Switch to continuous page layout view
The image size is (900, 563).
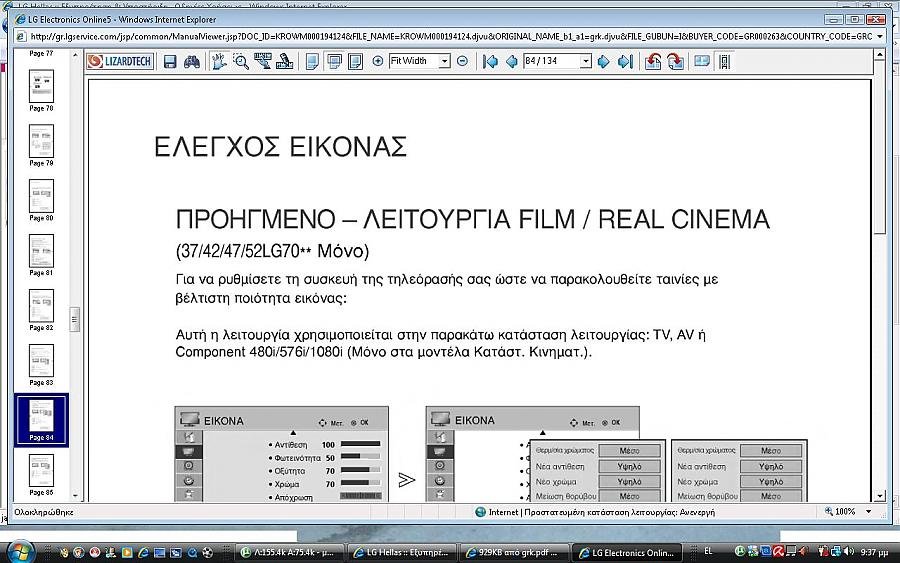[334, 61]
